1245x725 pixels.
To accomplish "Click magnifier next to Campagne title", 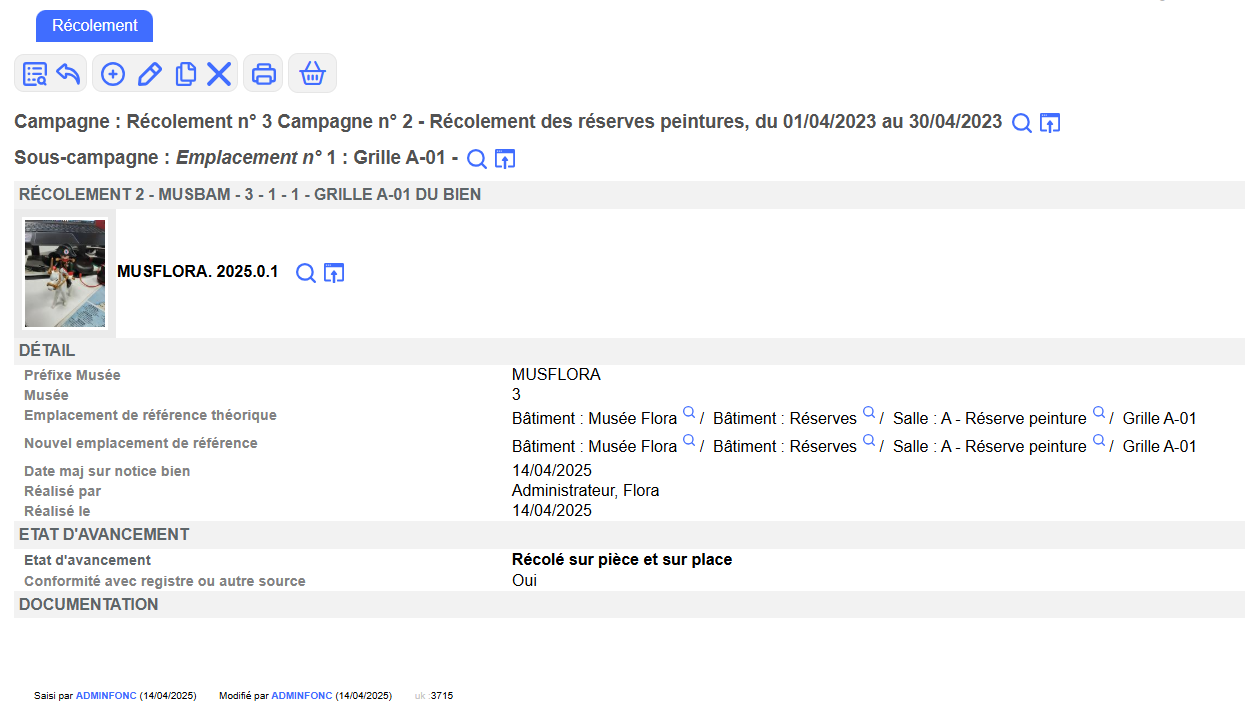I will click(1021, 123).
